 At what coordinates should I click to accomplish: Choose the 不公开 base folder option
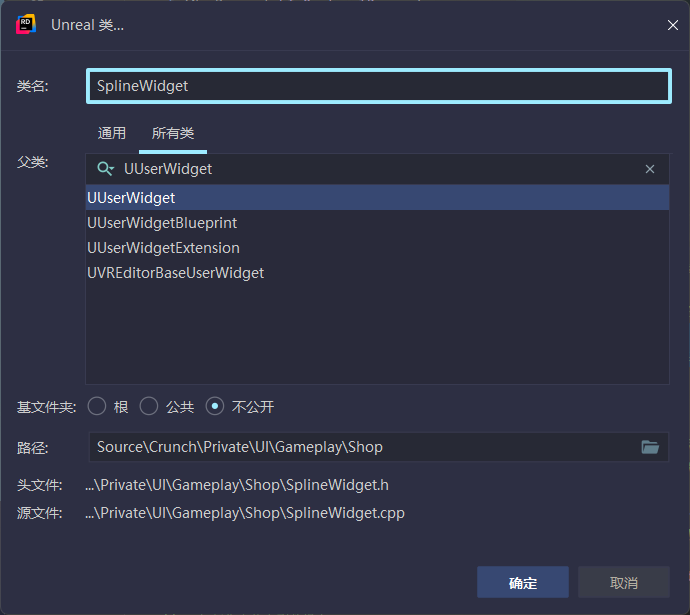(x=215, y=406)
